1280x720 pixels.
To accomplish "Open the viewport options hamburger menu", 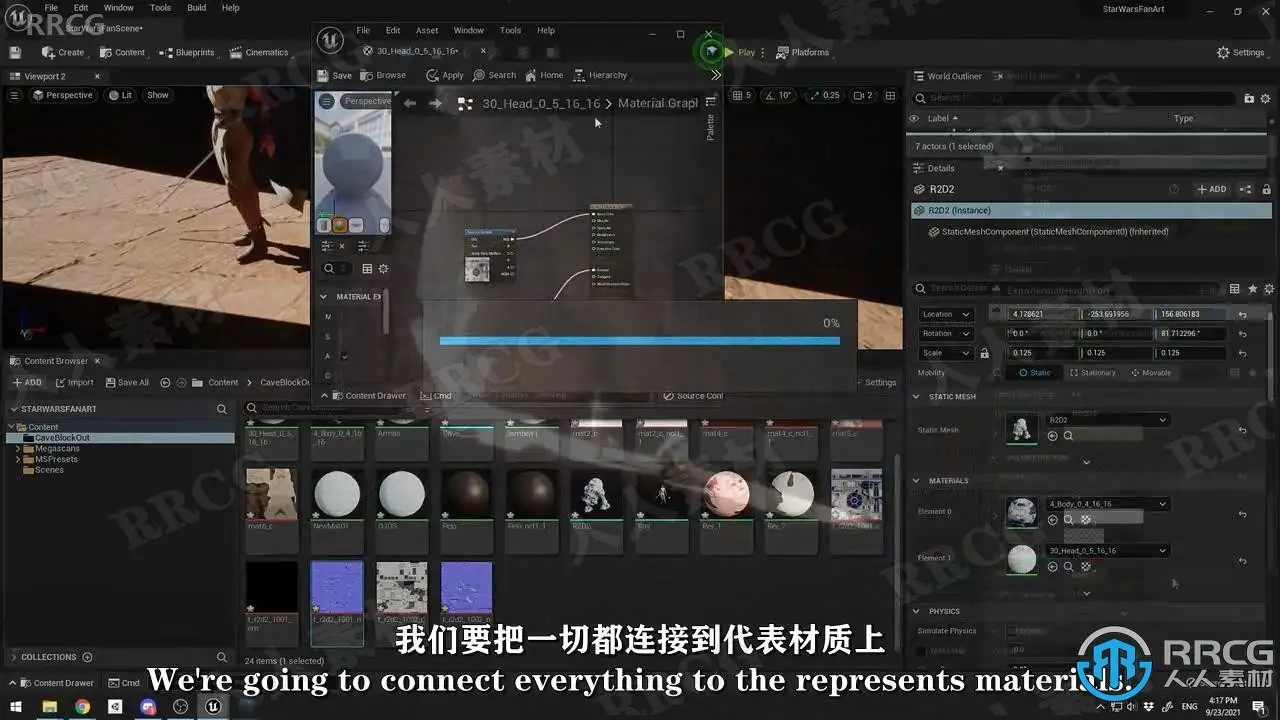I will click(14, 95).
